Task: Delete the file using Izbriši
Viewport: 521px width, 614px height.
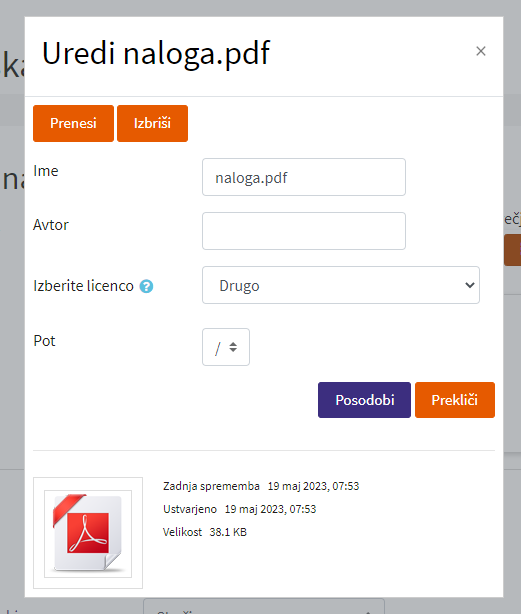Action: point(152,123)
